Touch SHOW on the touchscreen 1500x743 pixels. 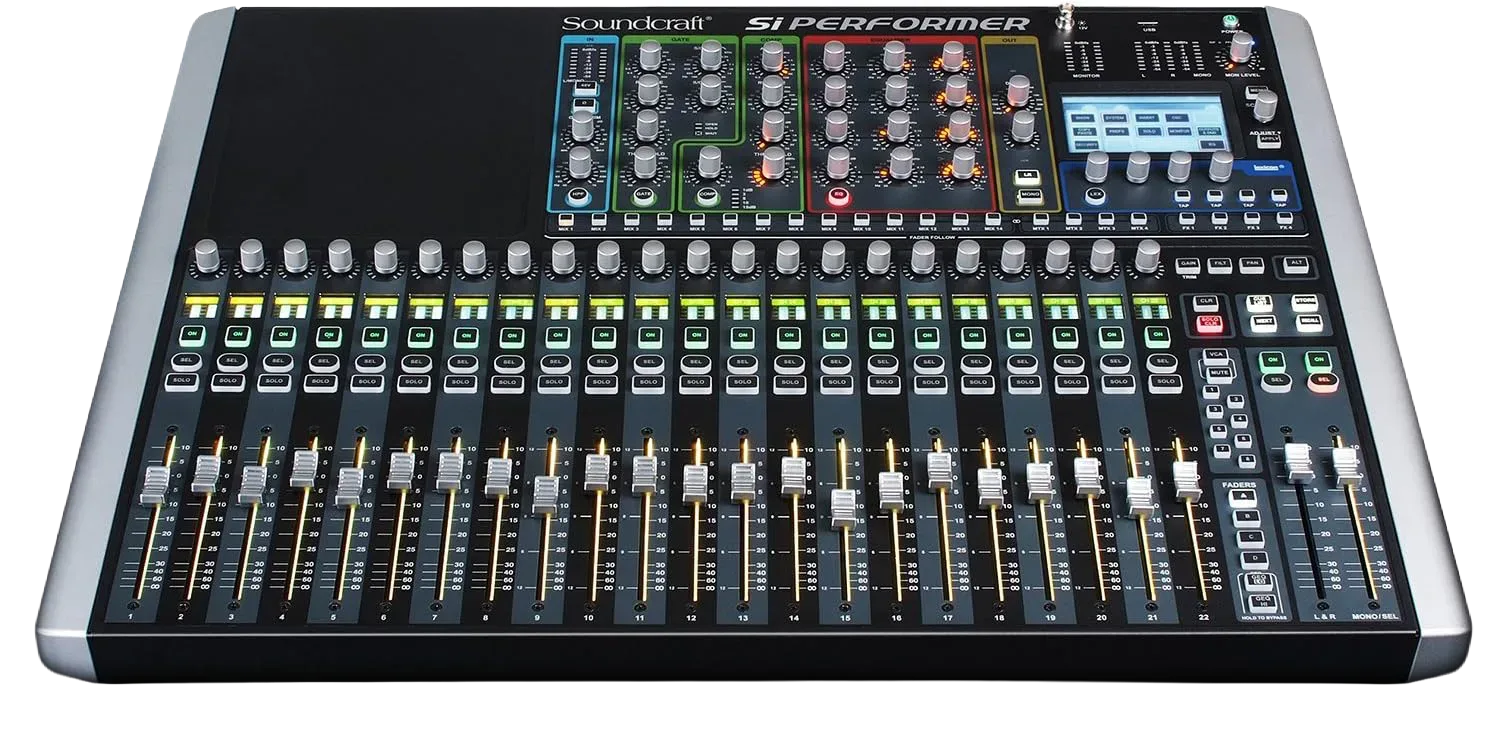[1083, 118]
